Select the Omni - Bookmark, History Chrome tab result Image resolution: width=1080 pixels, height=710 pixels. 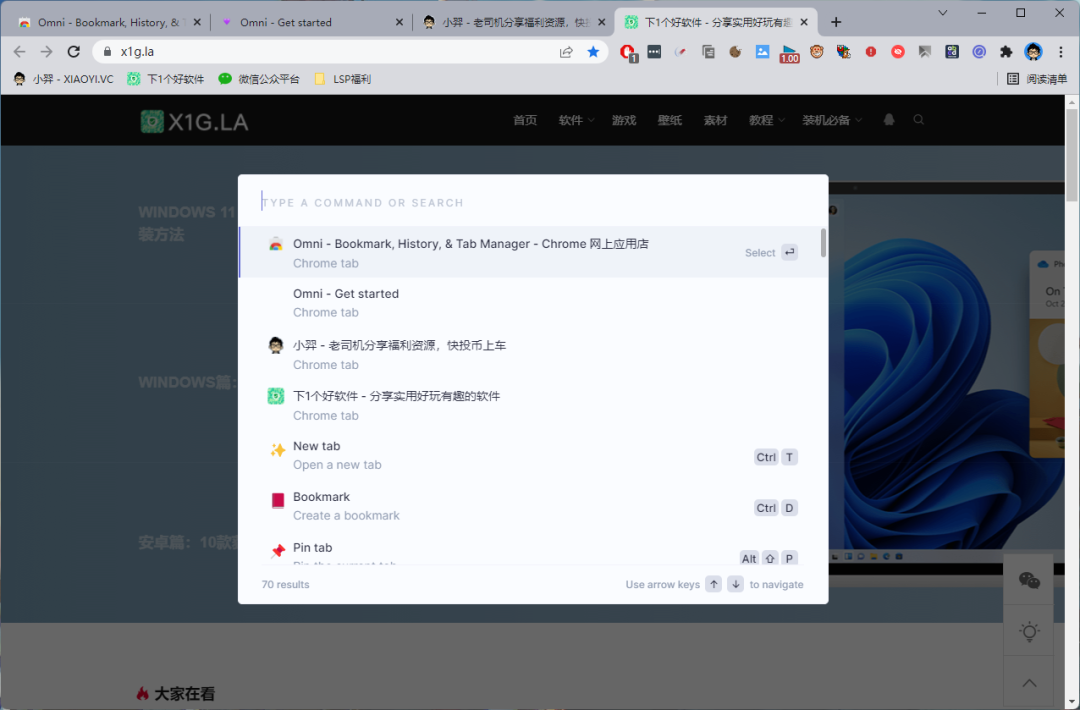tap(530, 253)
